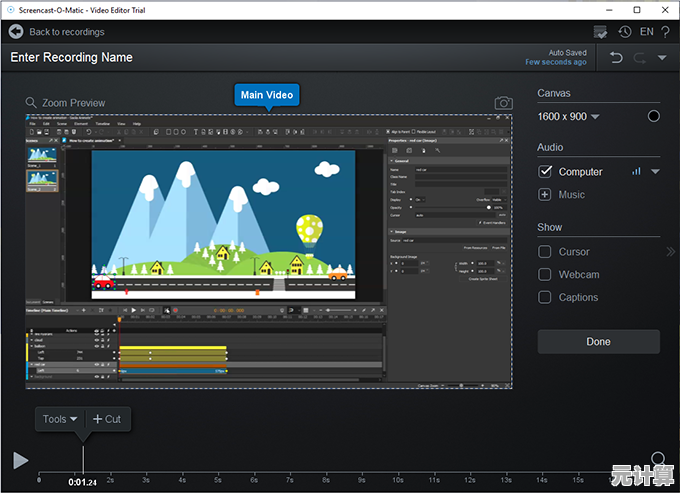Image resolution: width=680 pixels, height=494 pixels.
Task: Enable the Webcam show checkbox
Action: pyautogui.click(x=545, y=274)
